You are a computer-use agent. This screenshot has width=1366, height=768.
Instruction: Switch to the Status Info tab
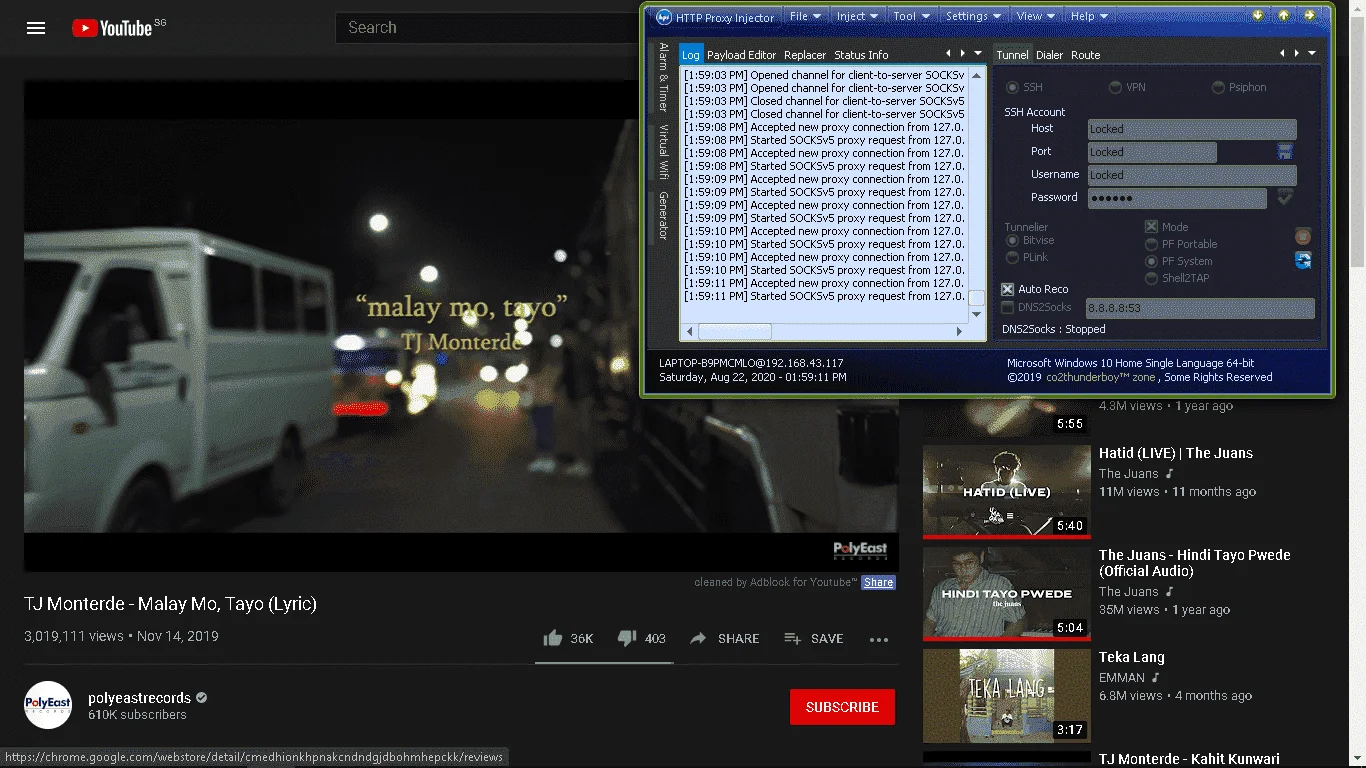(861, 55)
